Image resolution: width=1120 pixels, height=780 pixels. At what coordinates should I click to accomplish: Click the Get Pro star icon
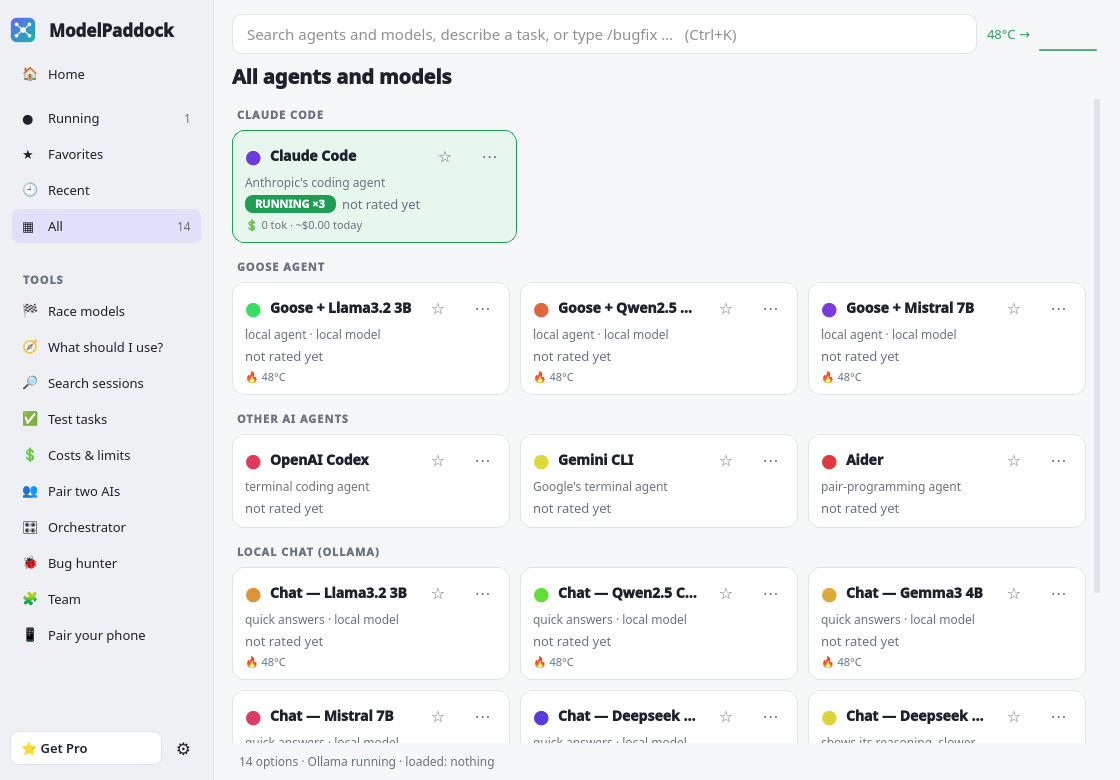pos(29,749)
